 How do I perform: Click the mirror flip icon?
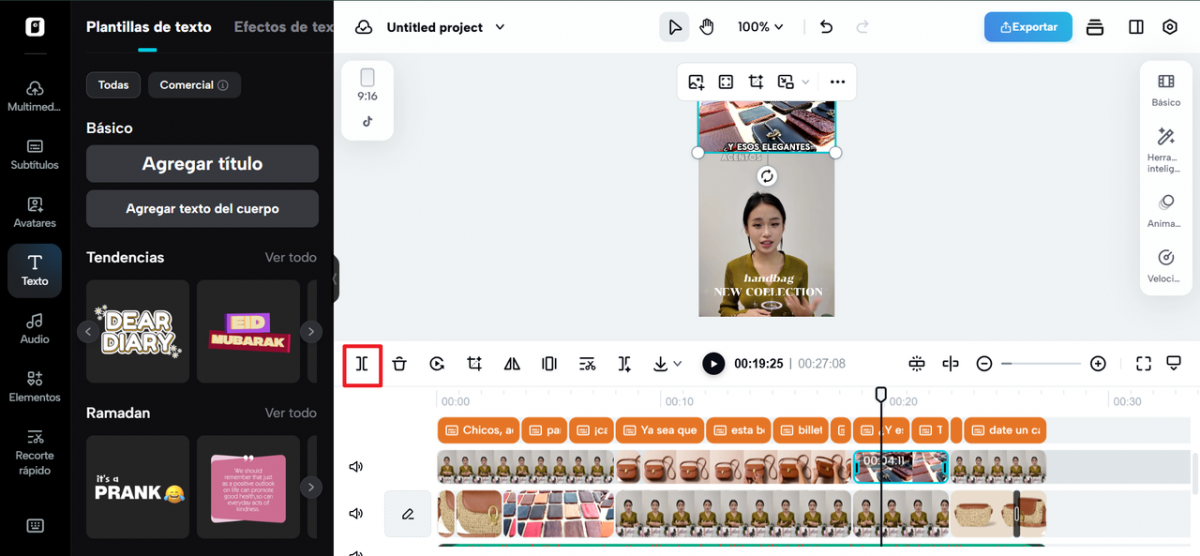(512, 364)
